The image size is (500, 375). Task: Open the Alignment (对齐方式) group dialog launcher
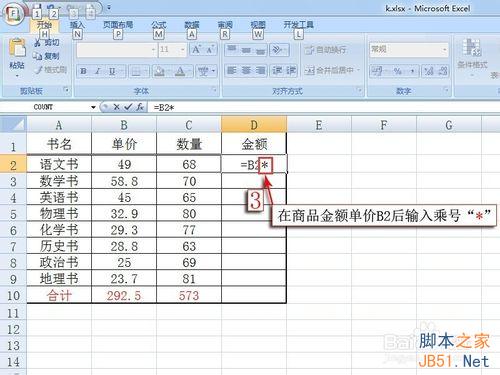359,90
